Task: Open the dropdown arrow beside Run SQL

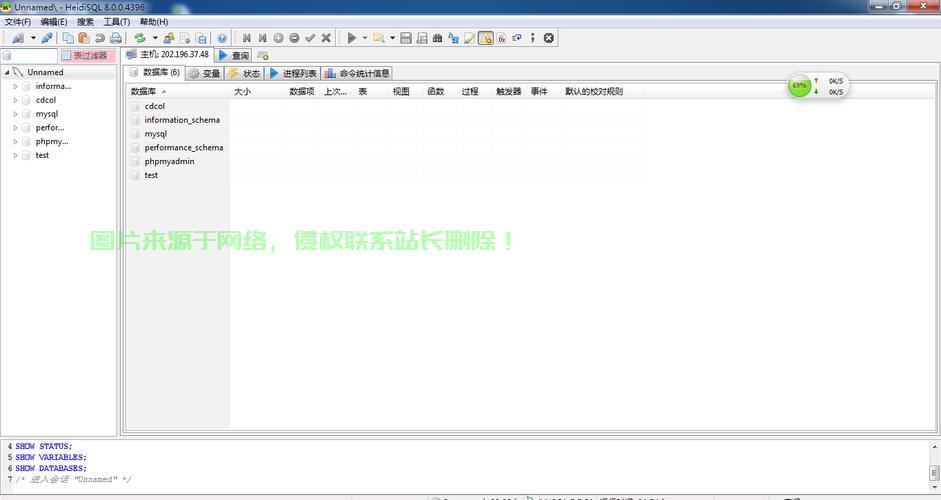Action: point(364,38)
